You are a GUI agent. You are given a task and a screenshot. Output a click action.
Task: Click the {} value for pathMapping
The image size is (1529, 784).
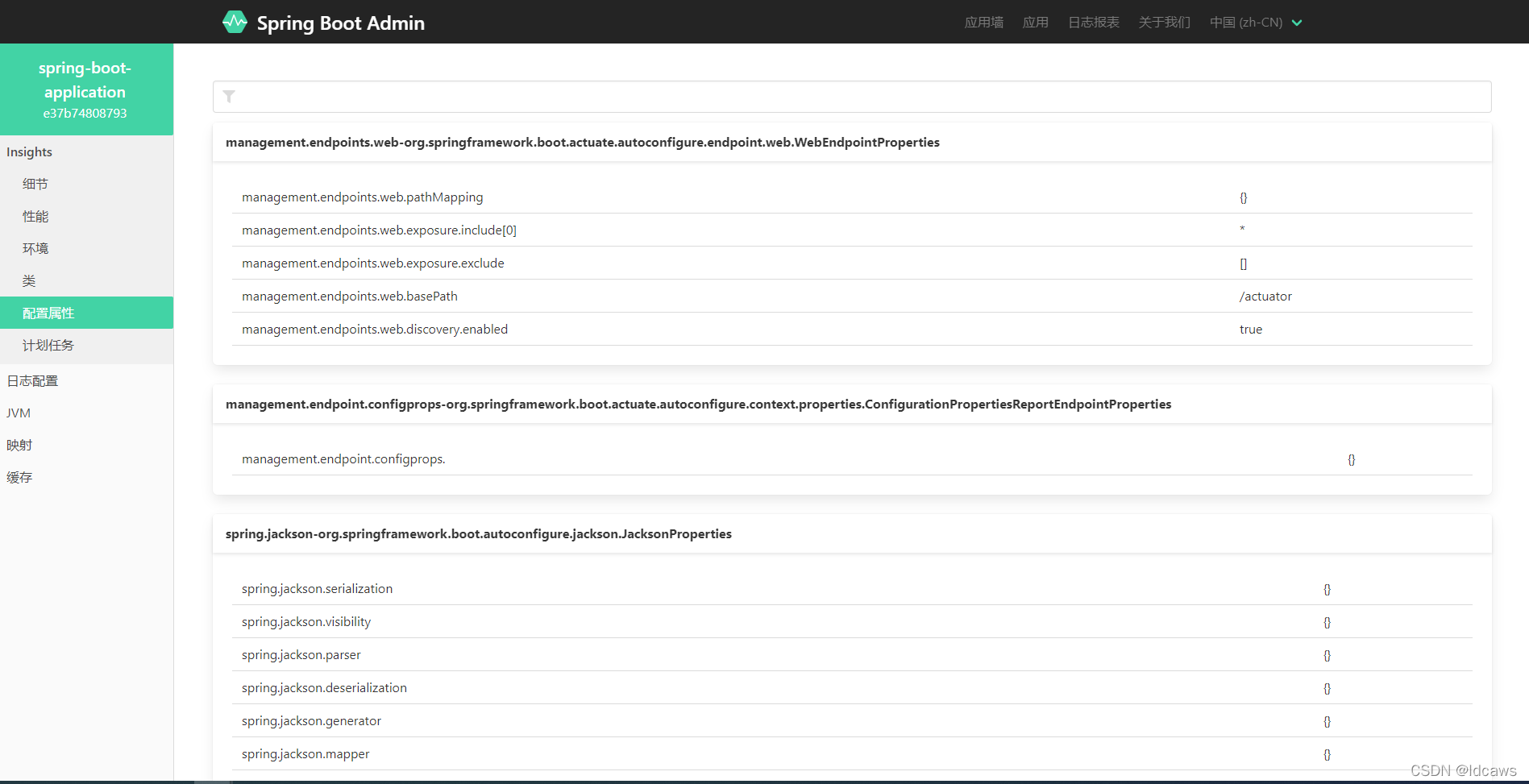(1244, 197)
